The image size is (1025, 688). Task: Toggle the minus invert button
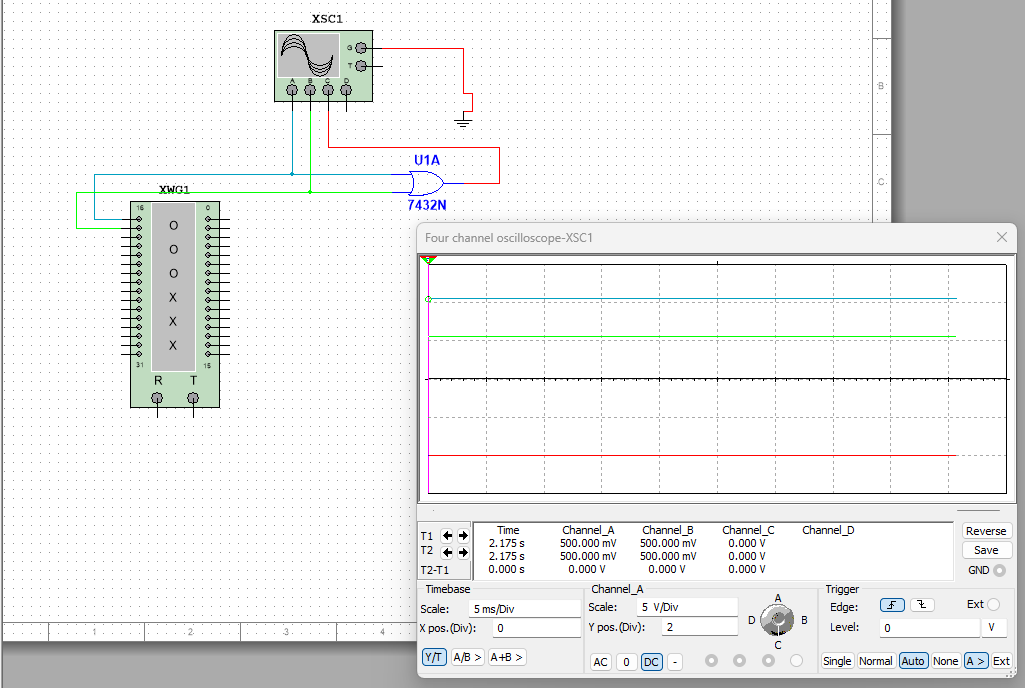pos(675,662)
